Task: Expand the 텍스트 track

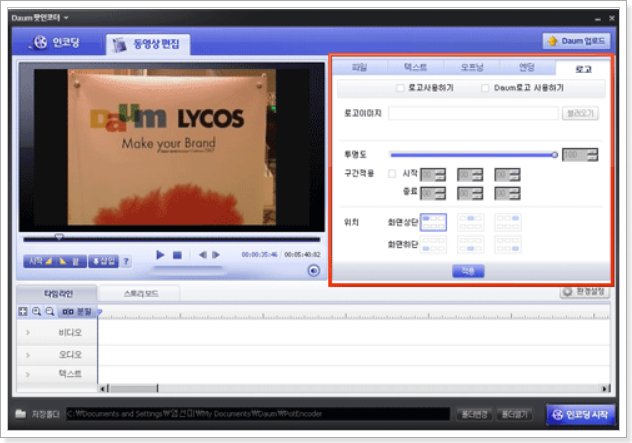Action: pyautogui.click(x=28, y=374)
